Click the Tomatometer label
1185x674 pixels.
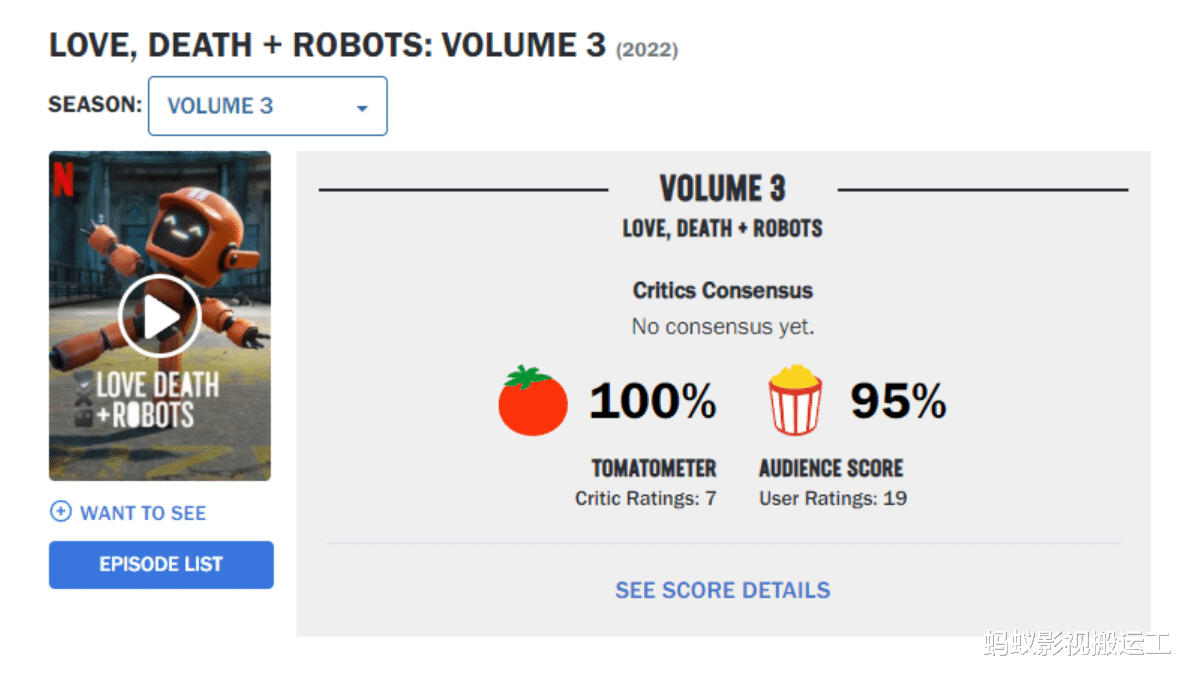pos(654,468)
